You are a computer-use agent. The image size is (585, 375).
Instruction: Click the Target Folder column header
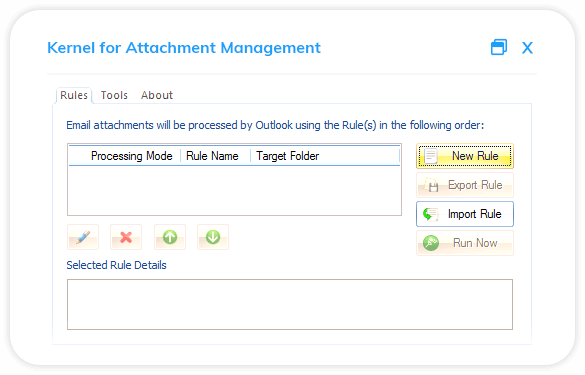288,156
